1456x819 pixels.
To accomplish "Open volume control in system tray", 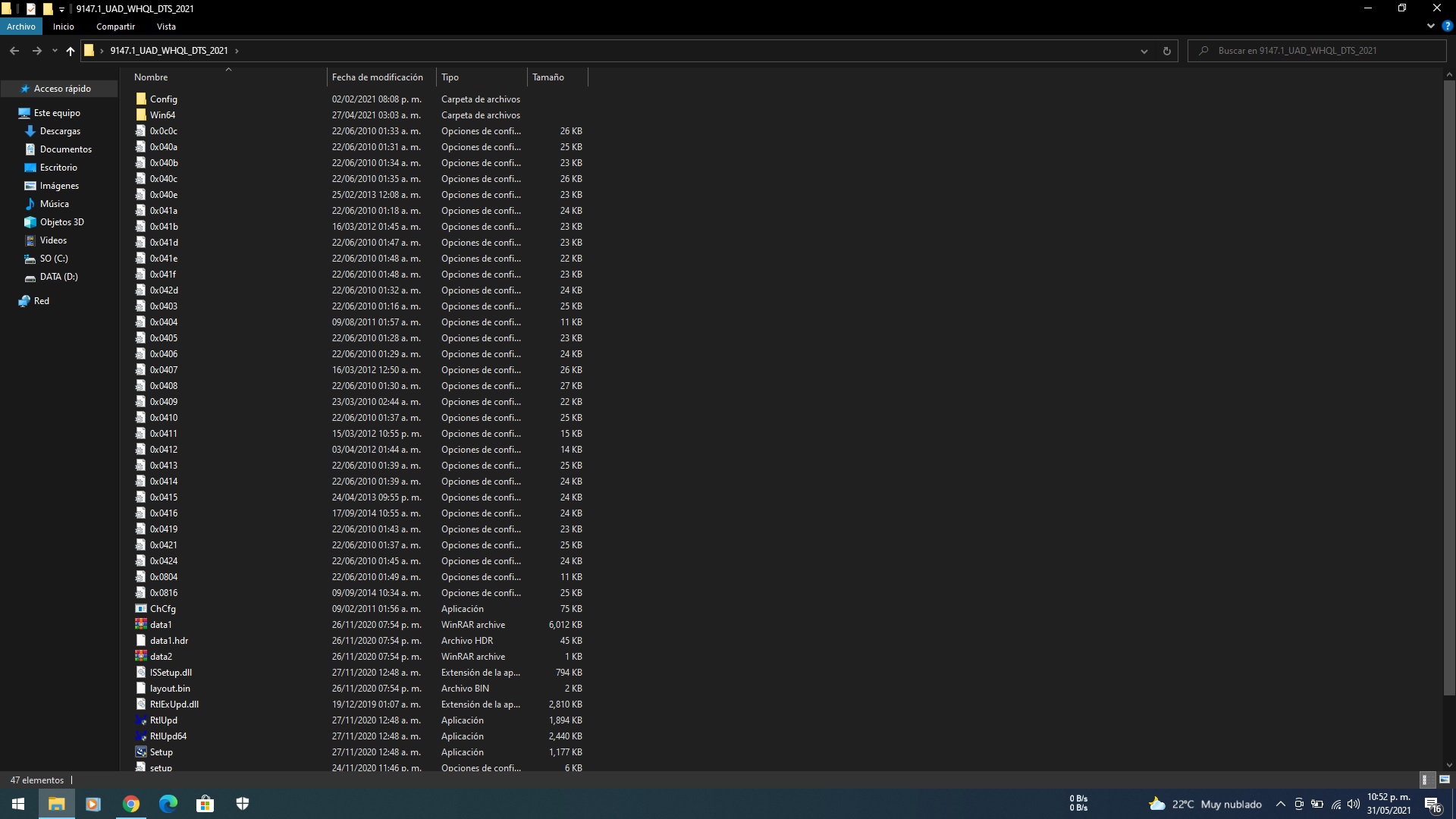I will [1354, 804].
